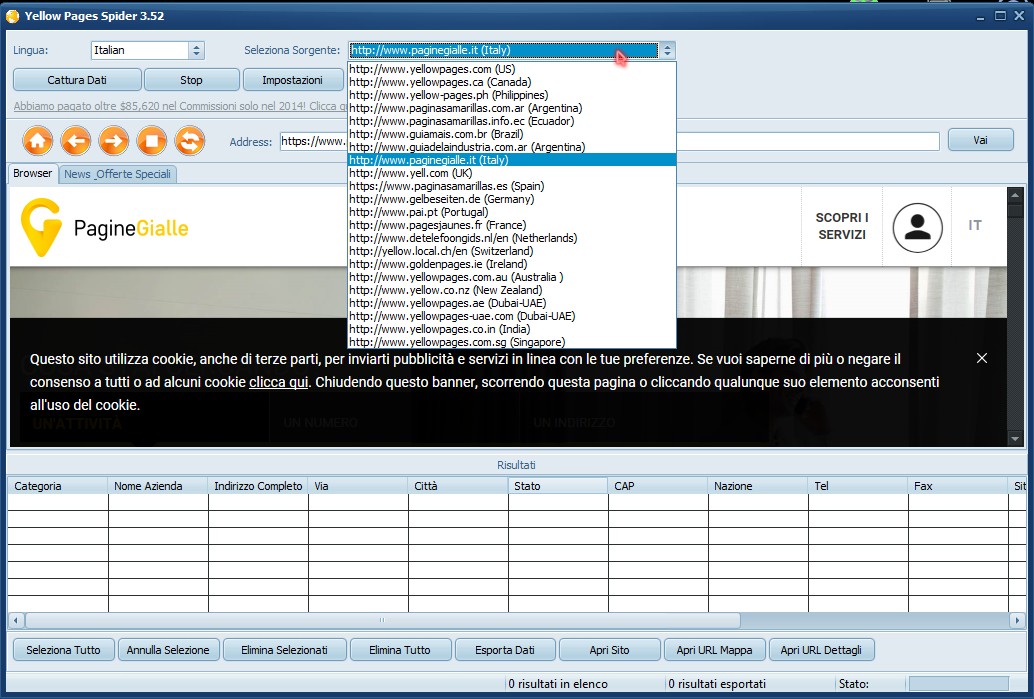Click Apri URL Mappa button

pyautogui.click(x=714, y=650)
